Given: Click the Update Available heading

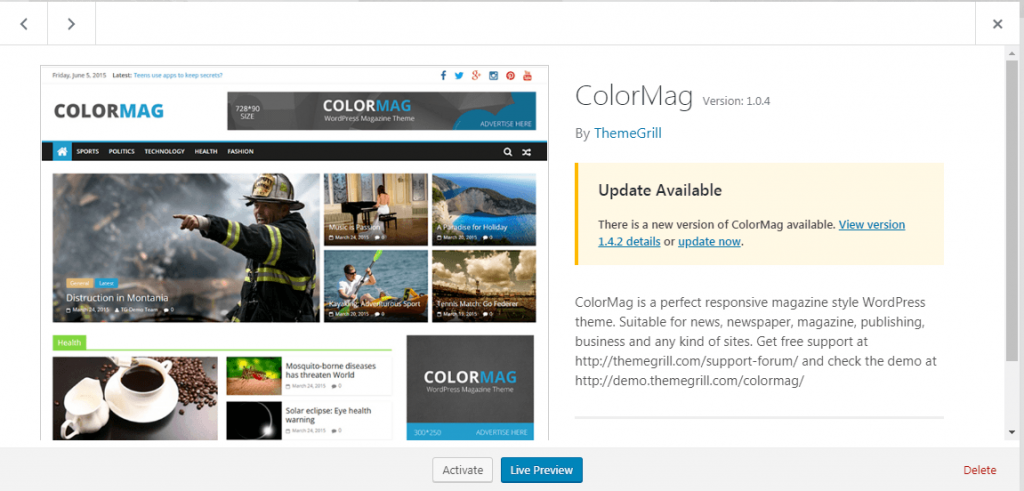Looking at the screenshot, I should (660, 190).
